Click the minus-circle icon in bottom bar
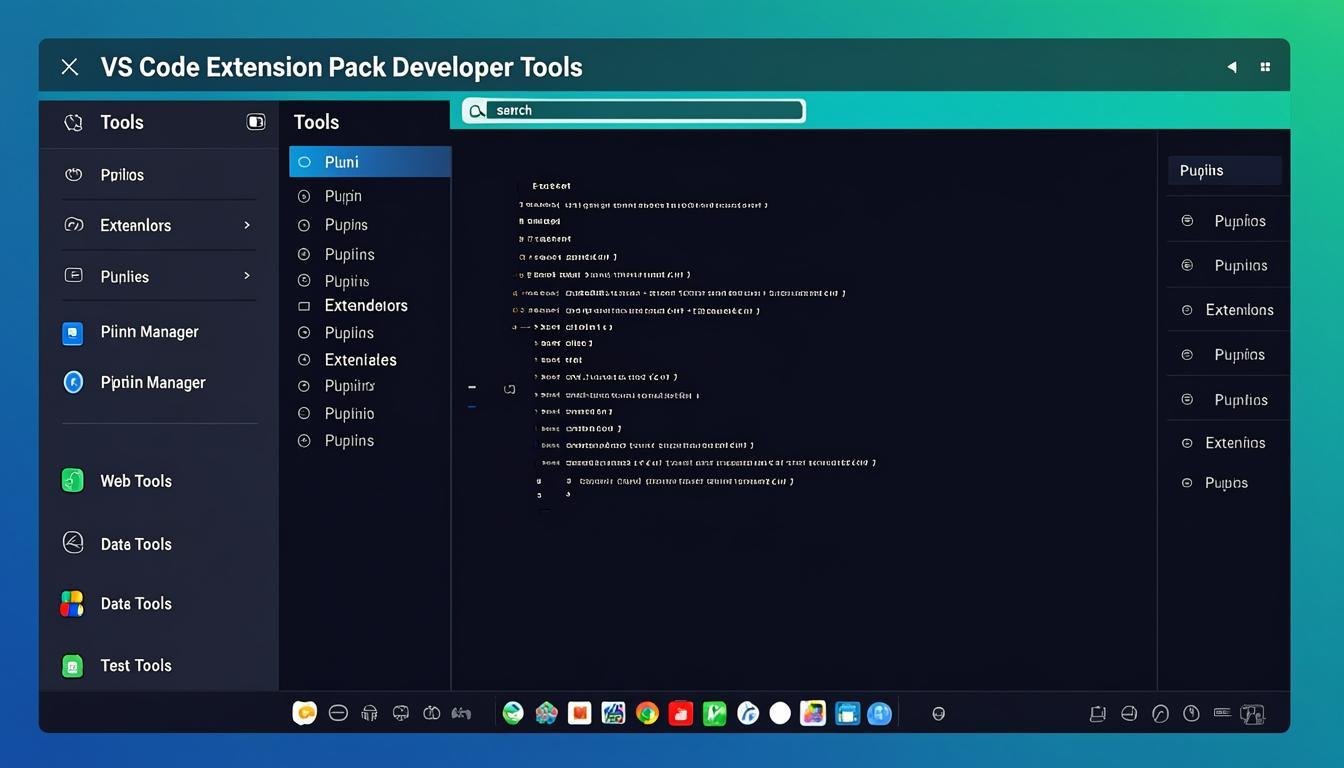The width and height of the screenshot is (1344, 768). [338, 713]
